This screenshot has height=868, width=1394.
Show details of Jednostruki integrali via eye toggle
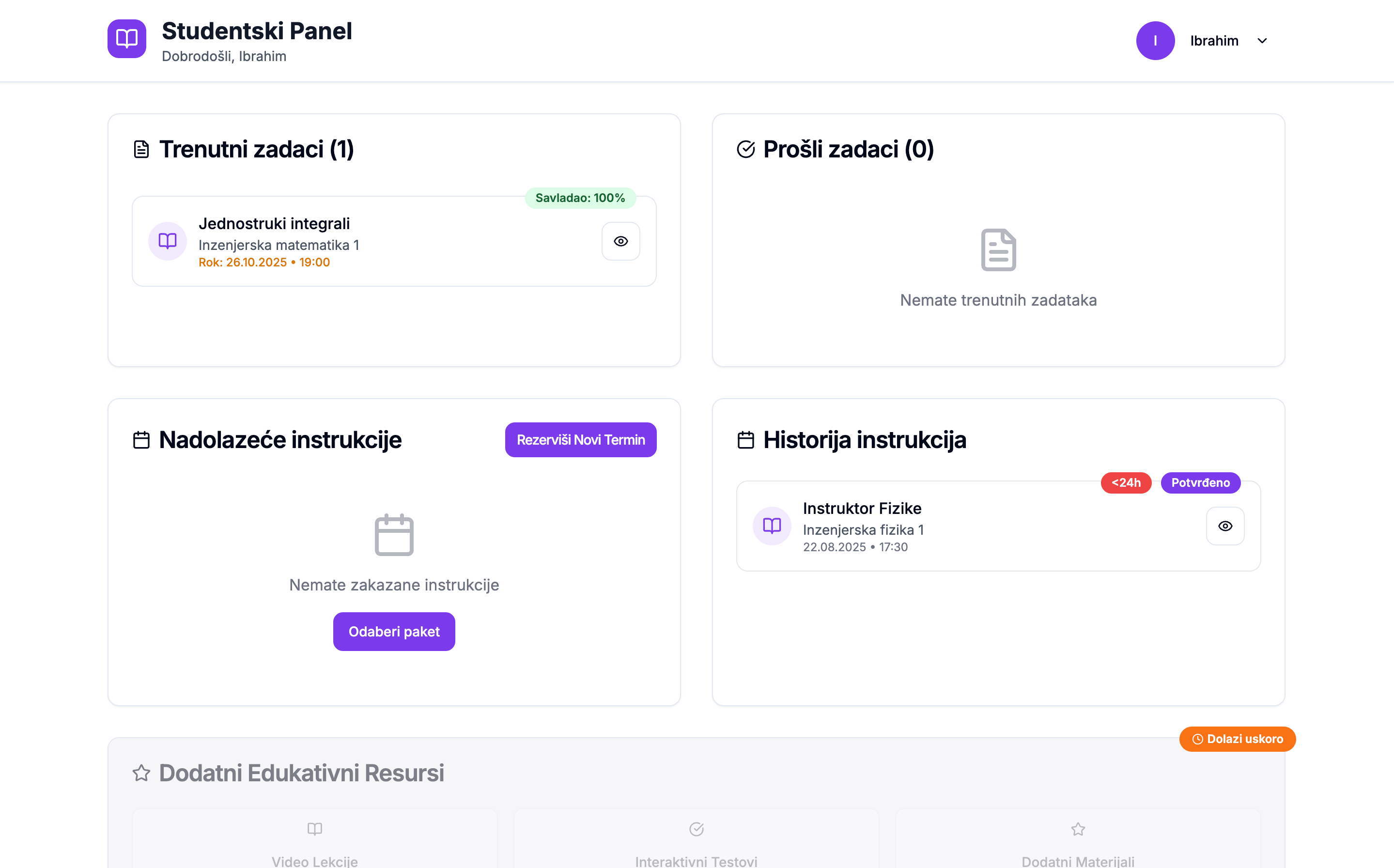pyautogui.click(x=621, y=241)
